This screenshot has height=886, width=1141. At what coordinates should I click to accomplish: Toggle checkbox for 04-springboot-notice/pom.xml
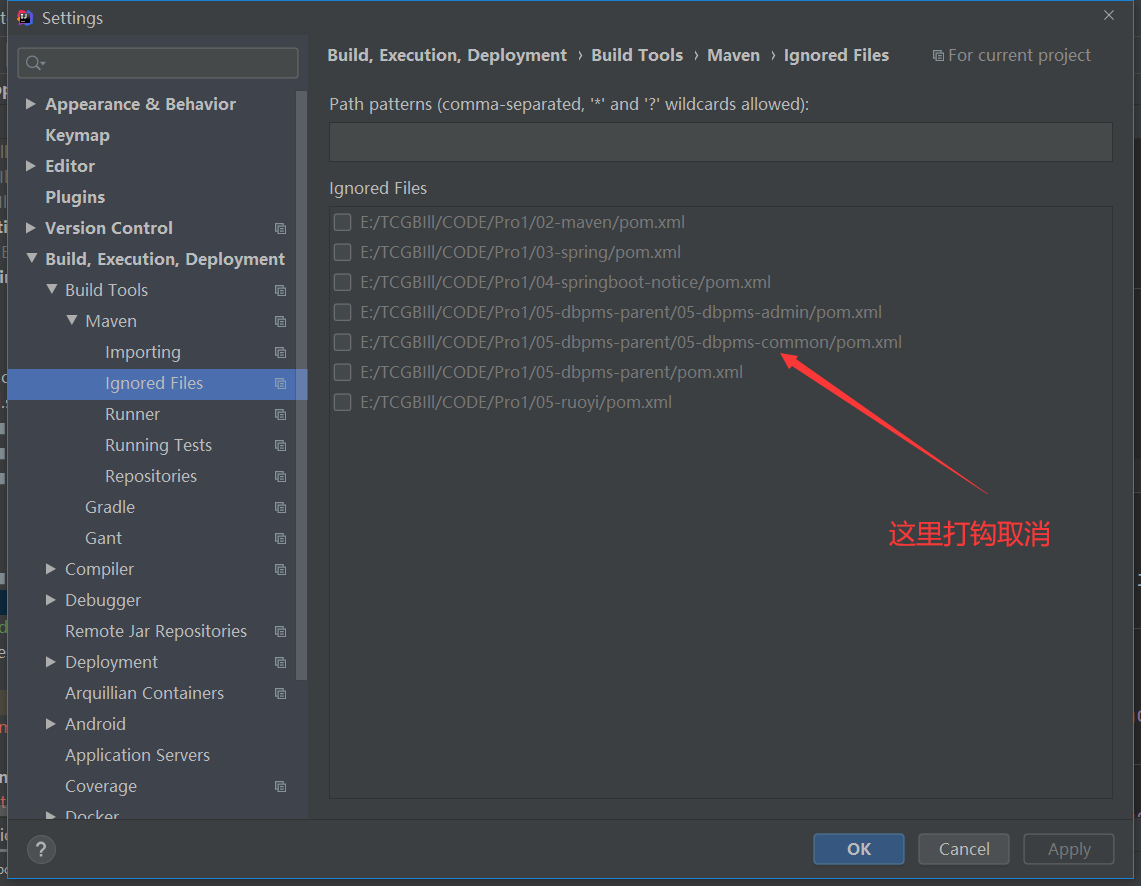342,282
